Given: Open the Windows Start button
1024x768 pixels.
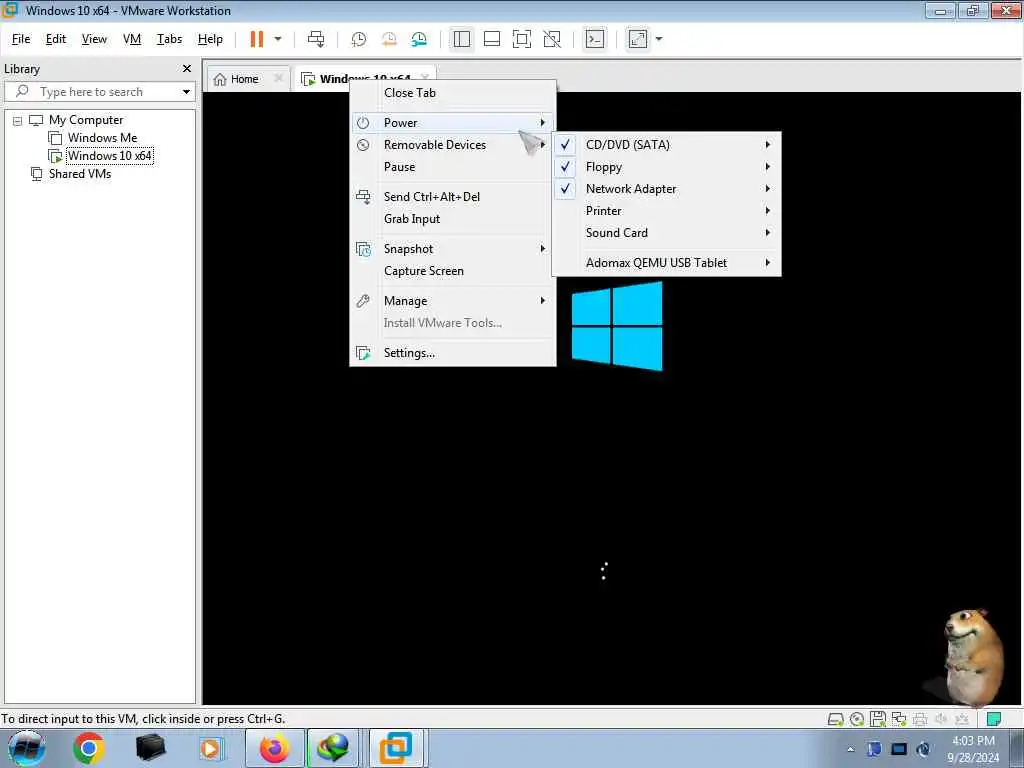Looking at the screenshot, I should coord(26,748).
